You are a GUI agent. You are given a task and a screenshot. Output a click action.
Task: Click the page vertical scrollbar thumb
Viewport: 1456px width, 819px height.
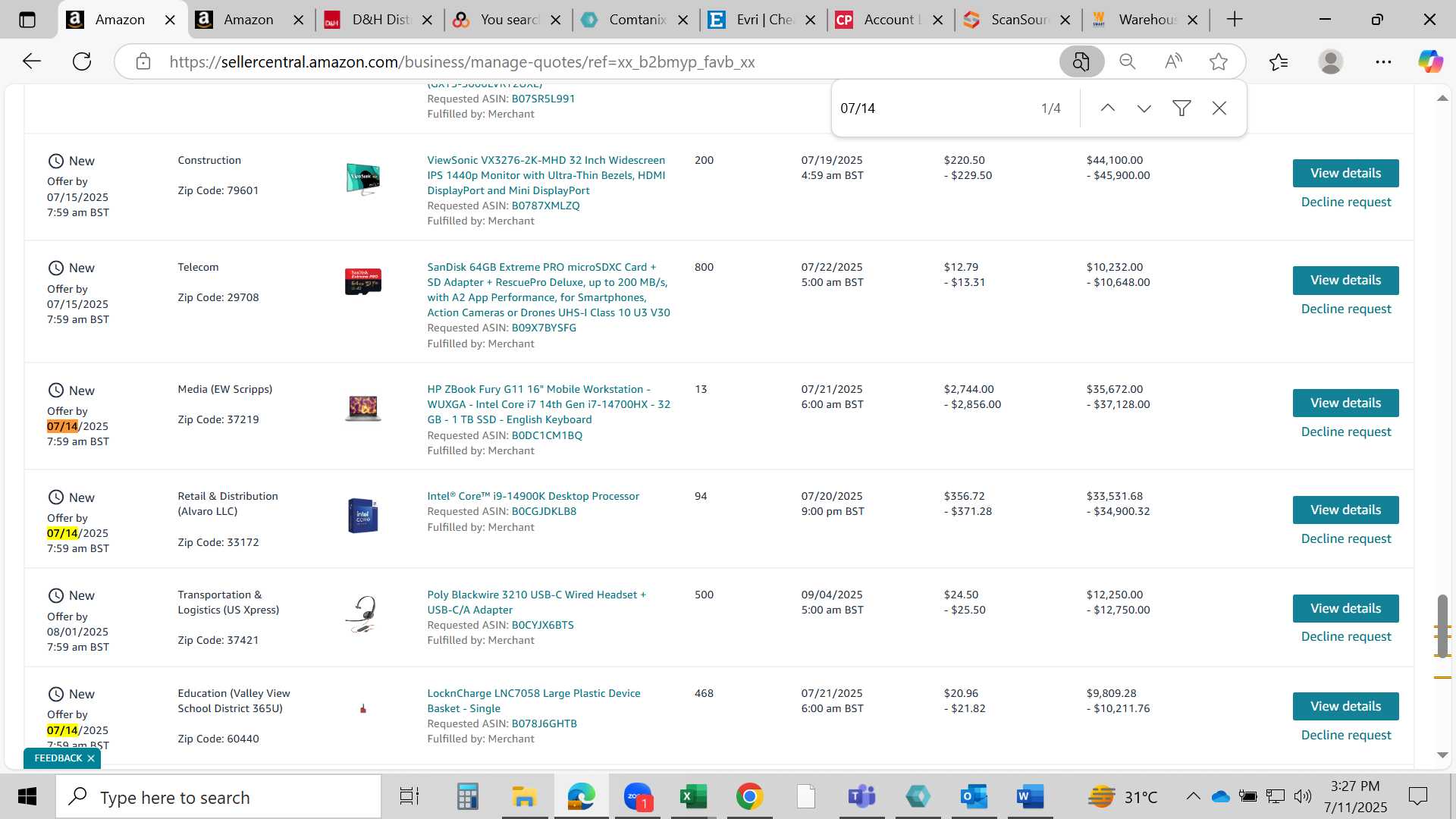click(1442, 626)
